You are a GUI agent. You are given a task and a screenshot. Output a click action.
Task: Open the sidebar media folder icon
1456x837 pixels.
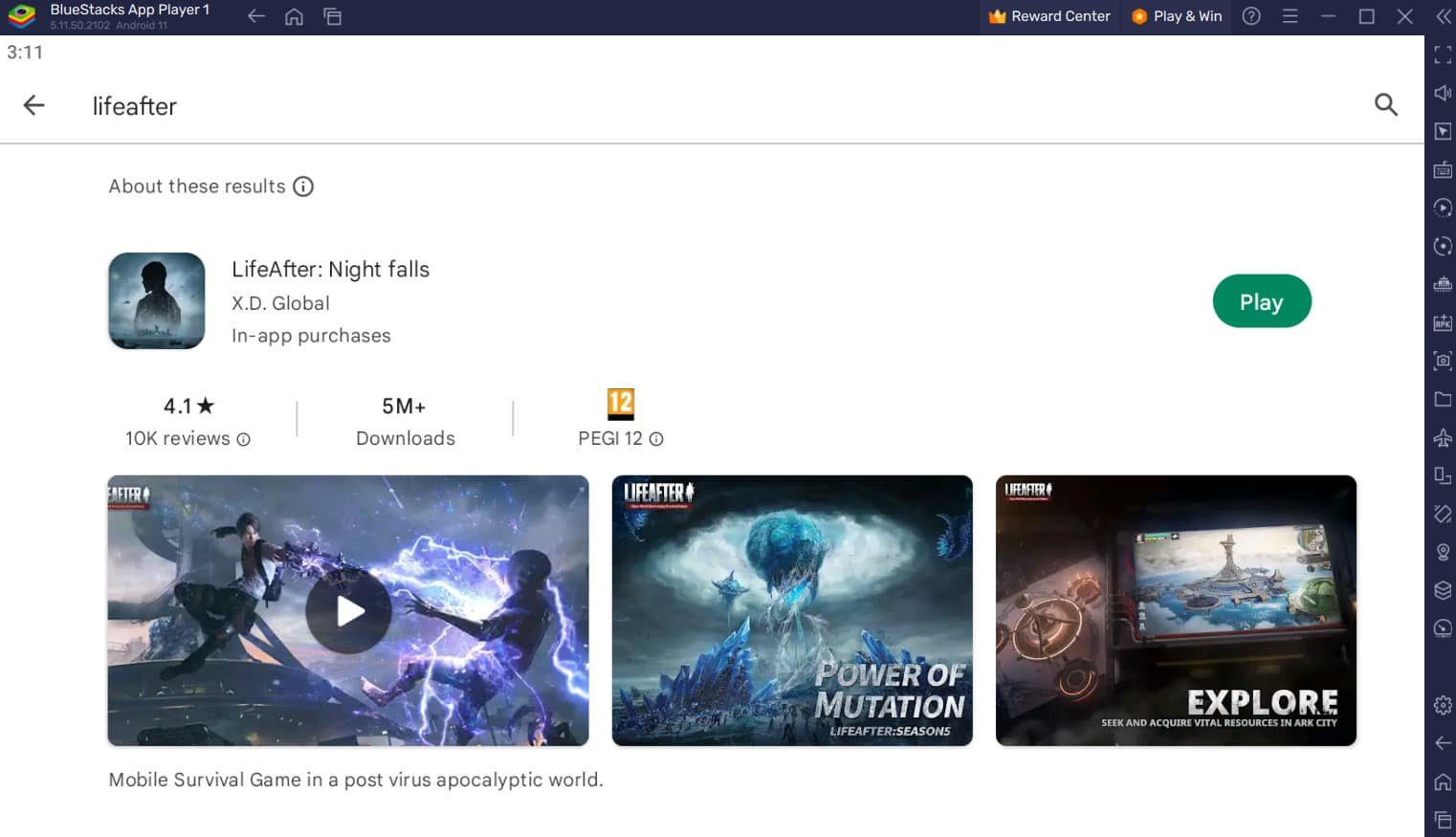coord(1443,399)
